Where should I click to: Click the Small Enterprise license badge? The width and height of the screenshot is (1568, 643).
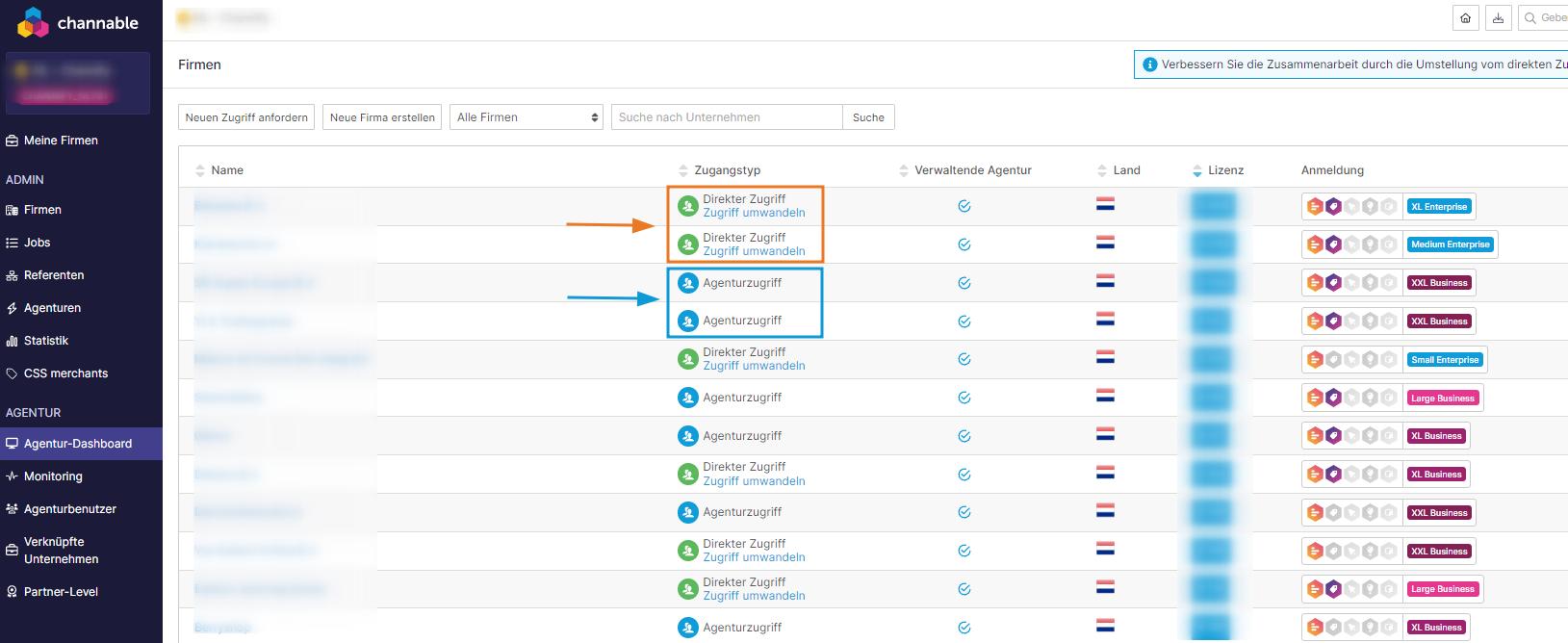[x=1445, y=359]
